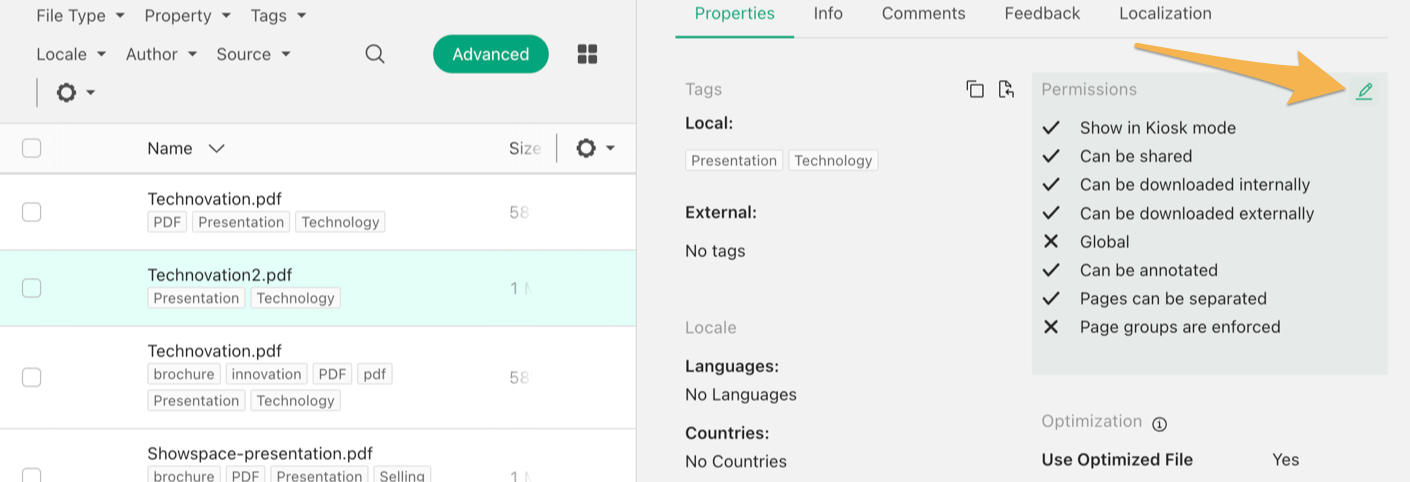Screen dimensions: 1410x482
Task: Open the Comments tab
Action: point(924,14)
